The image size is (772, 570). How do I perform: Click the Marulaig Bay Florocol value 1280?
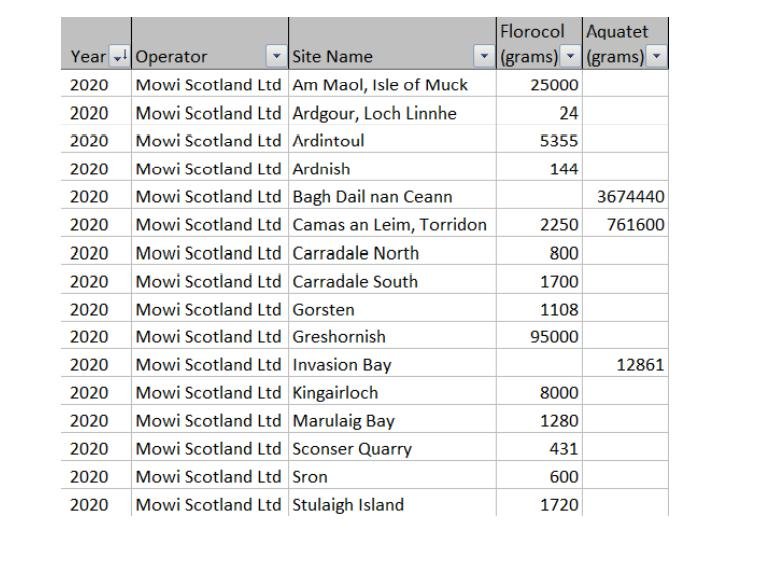[x=558, y=421]
